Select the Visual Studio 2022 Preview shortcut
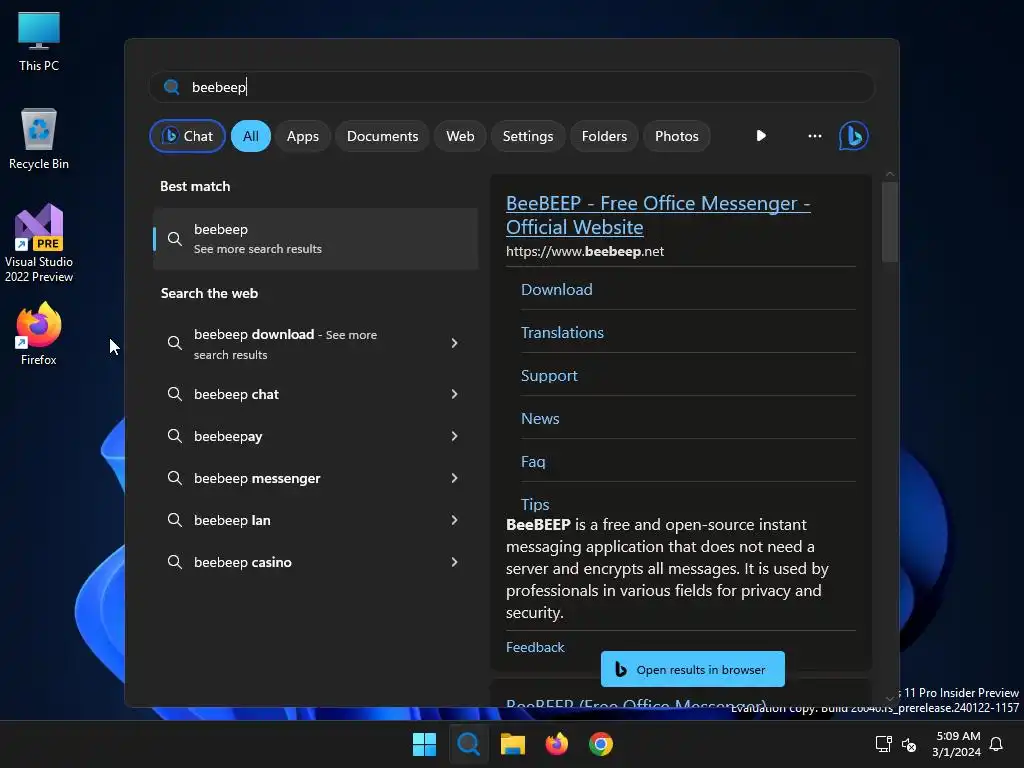The height and width of the screenshot is (768, 1024). [39, 244]
